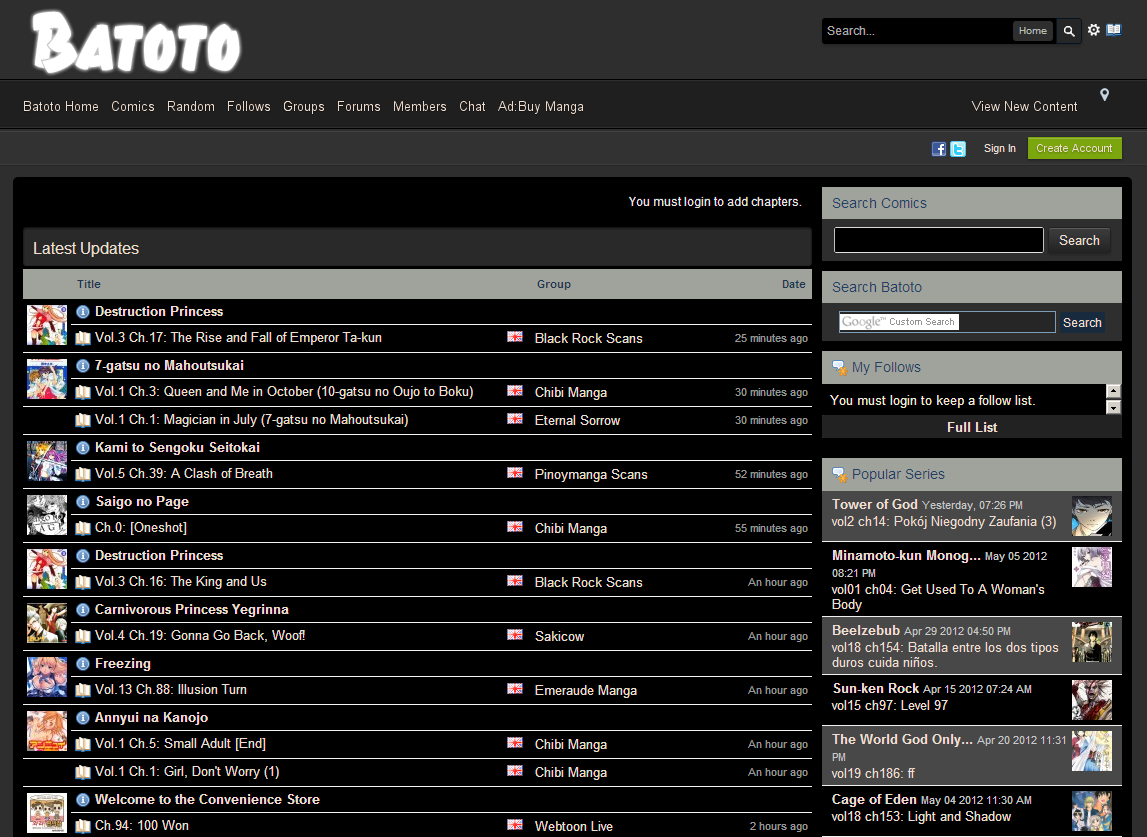Sort by Title column header

89,284
